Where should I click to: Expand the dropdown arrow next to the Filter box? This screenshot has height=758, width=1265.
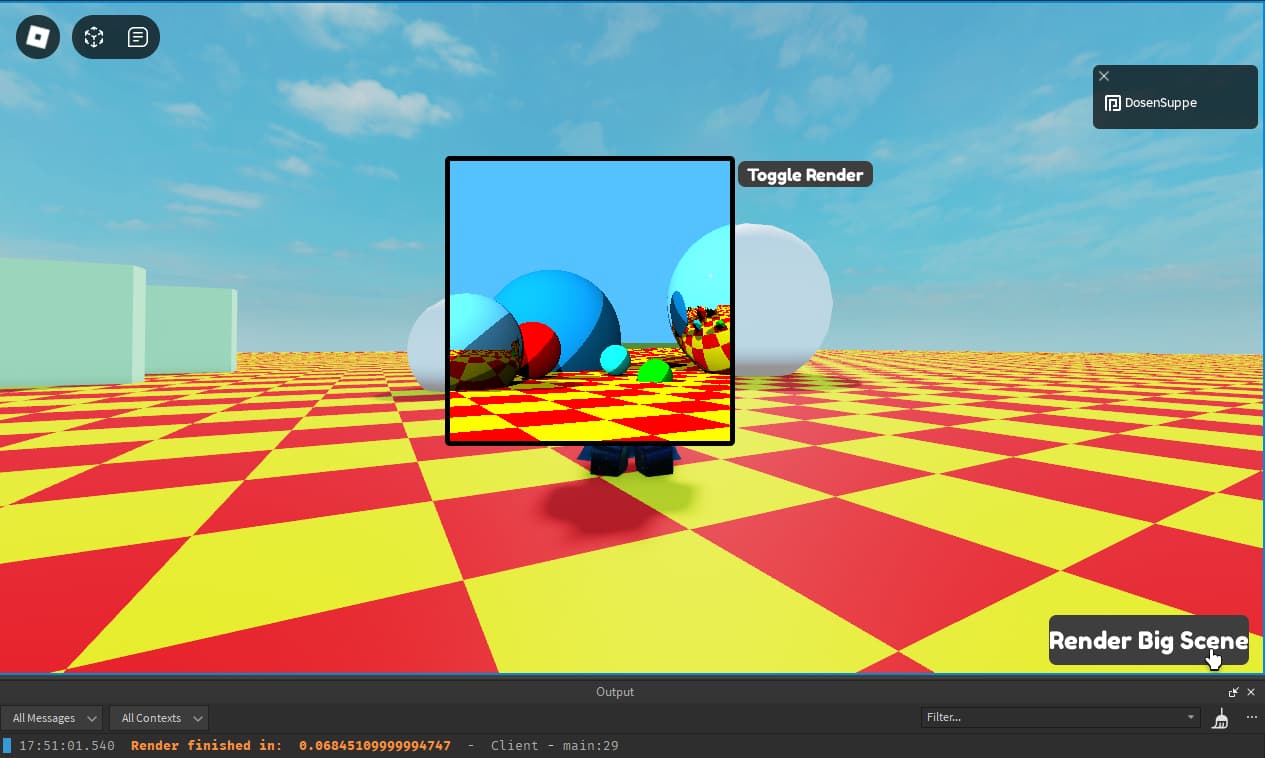pos(1190,717)
